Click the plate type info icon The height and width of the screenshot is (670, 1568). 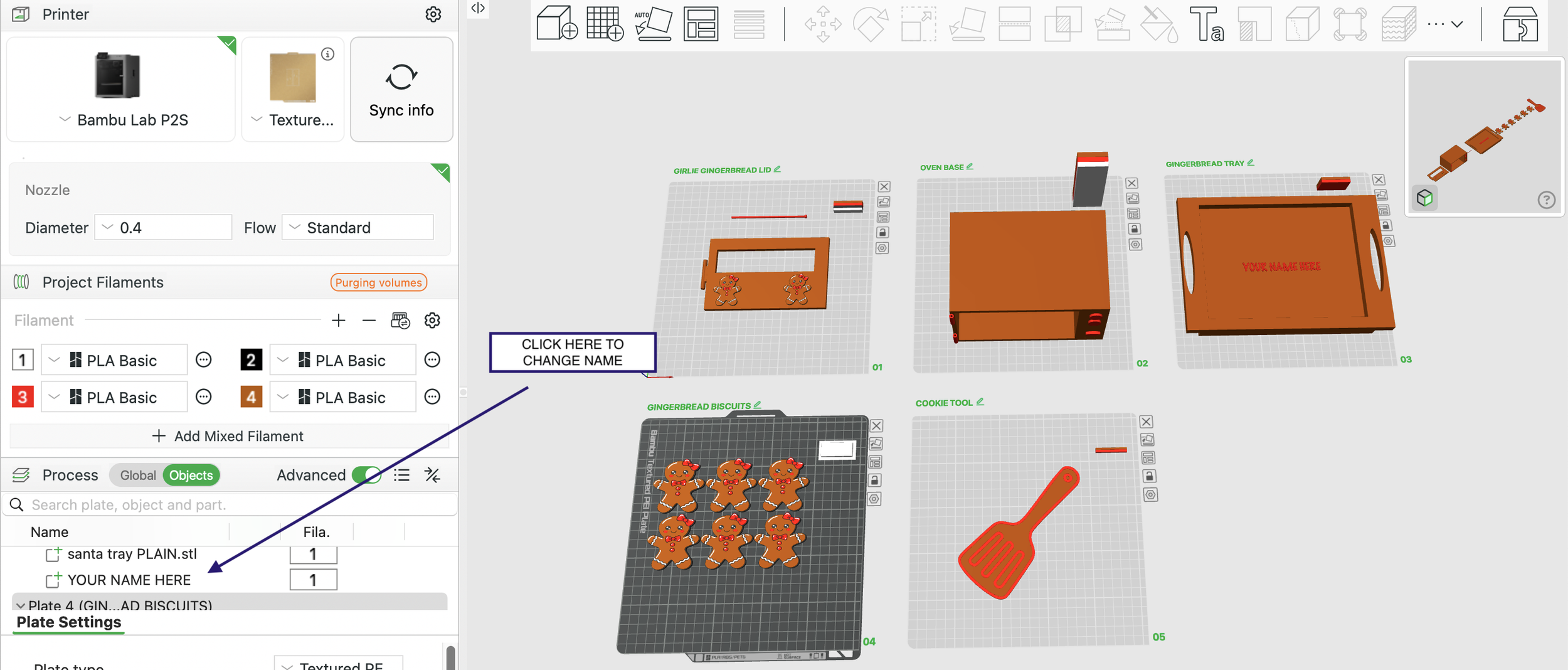pos(327,54)
